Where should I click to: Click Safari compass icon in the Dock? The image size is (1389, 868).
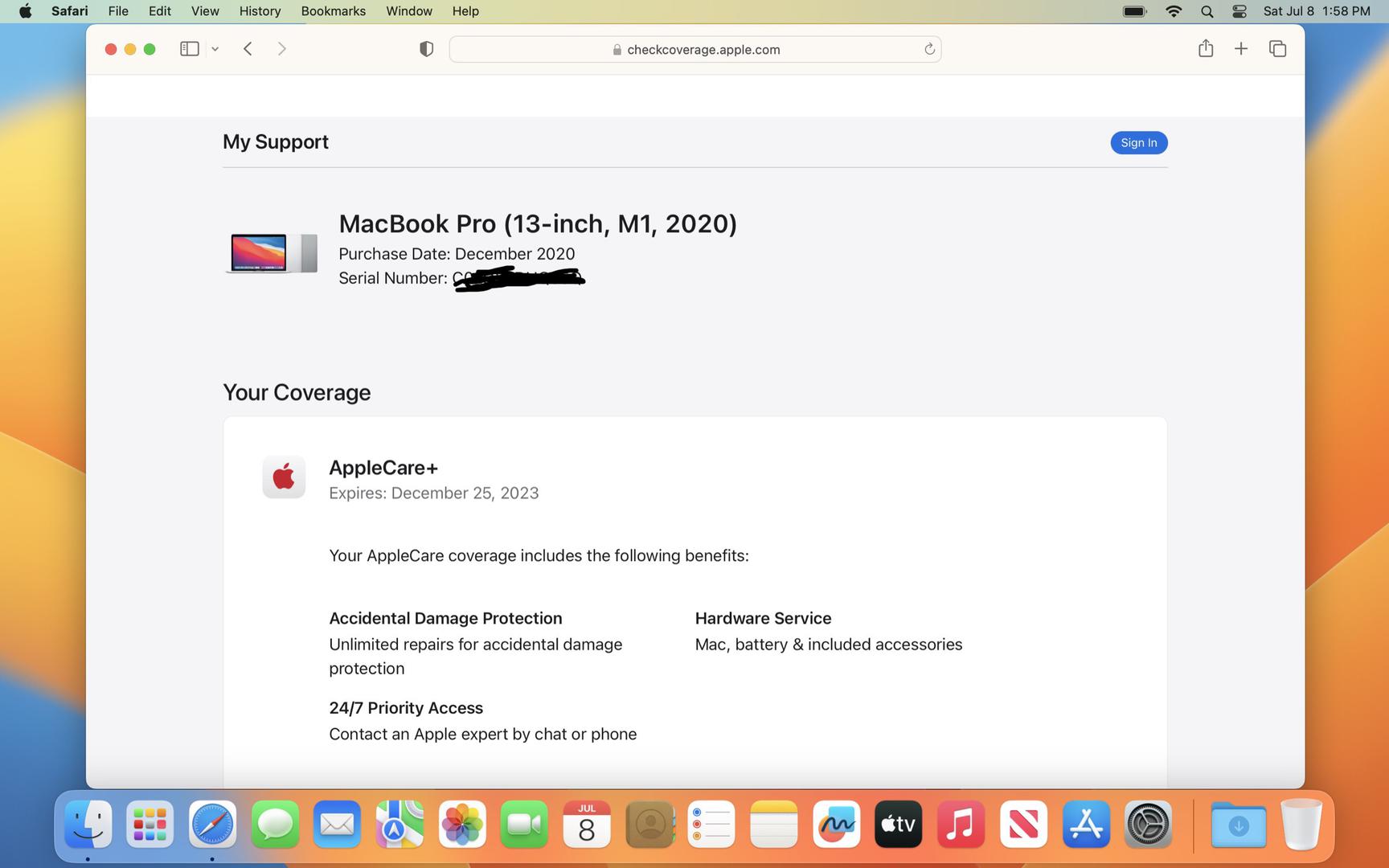[x=212, y=824]
